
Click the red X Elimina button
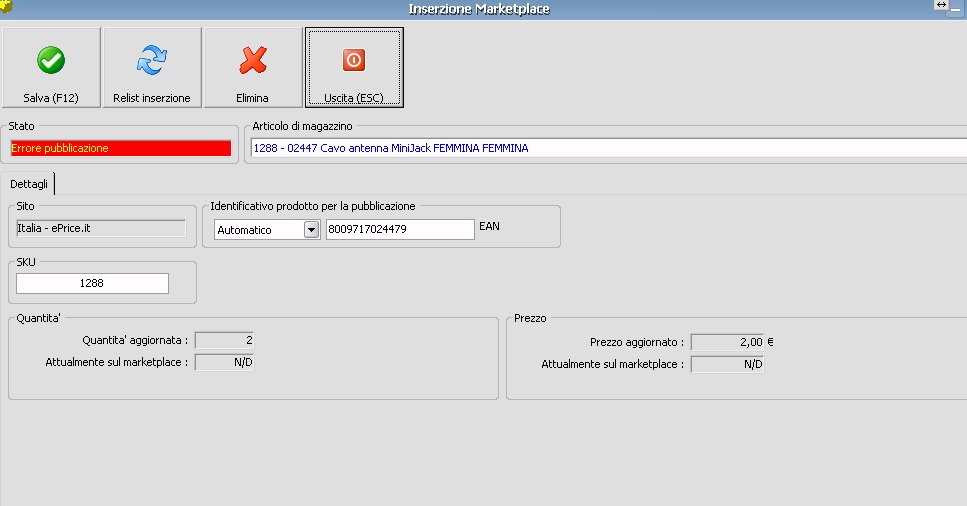click(x=253, y=67)
